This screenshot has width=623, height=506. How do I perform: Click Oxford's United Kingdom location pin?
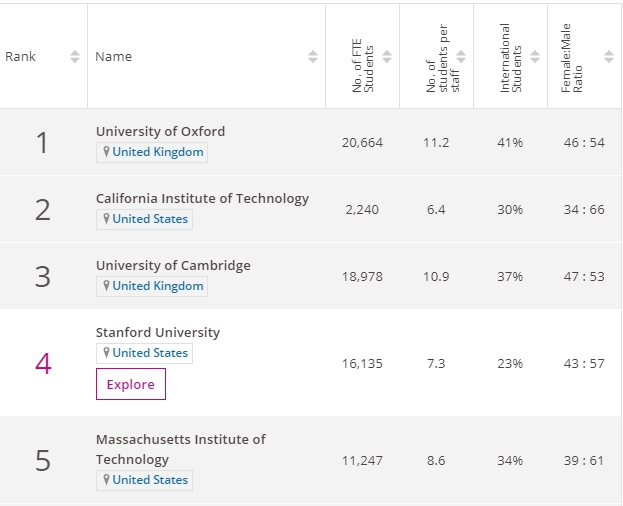107,152
